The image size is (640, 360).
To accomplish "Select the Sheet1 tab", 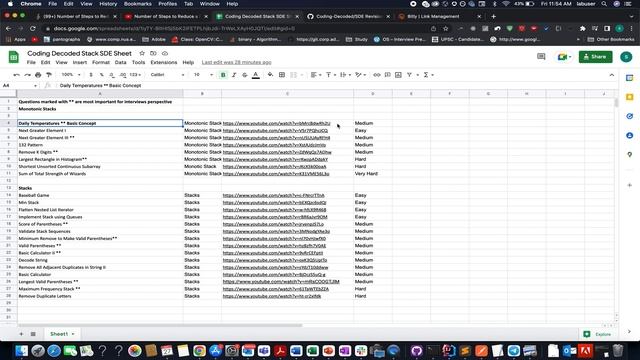I will pyautogui.click(x=61, y=334).
